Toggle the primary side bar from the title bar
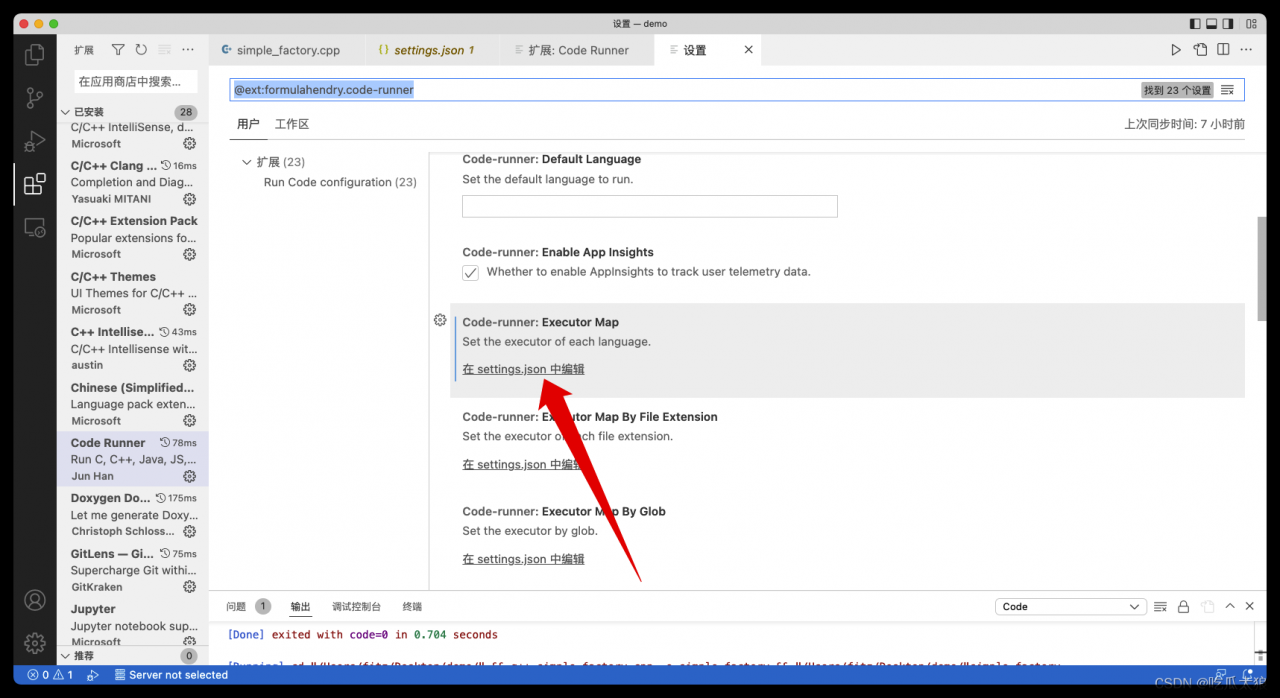1280x698 pixels. point(1195,24)
